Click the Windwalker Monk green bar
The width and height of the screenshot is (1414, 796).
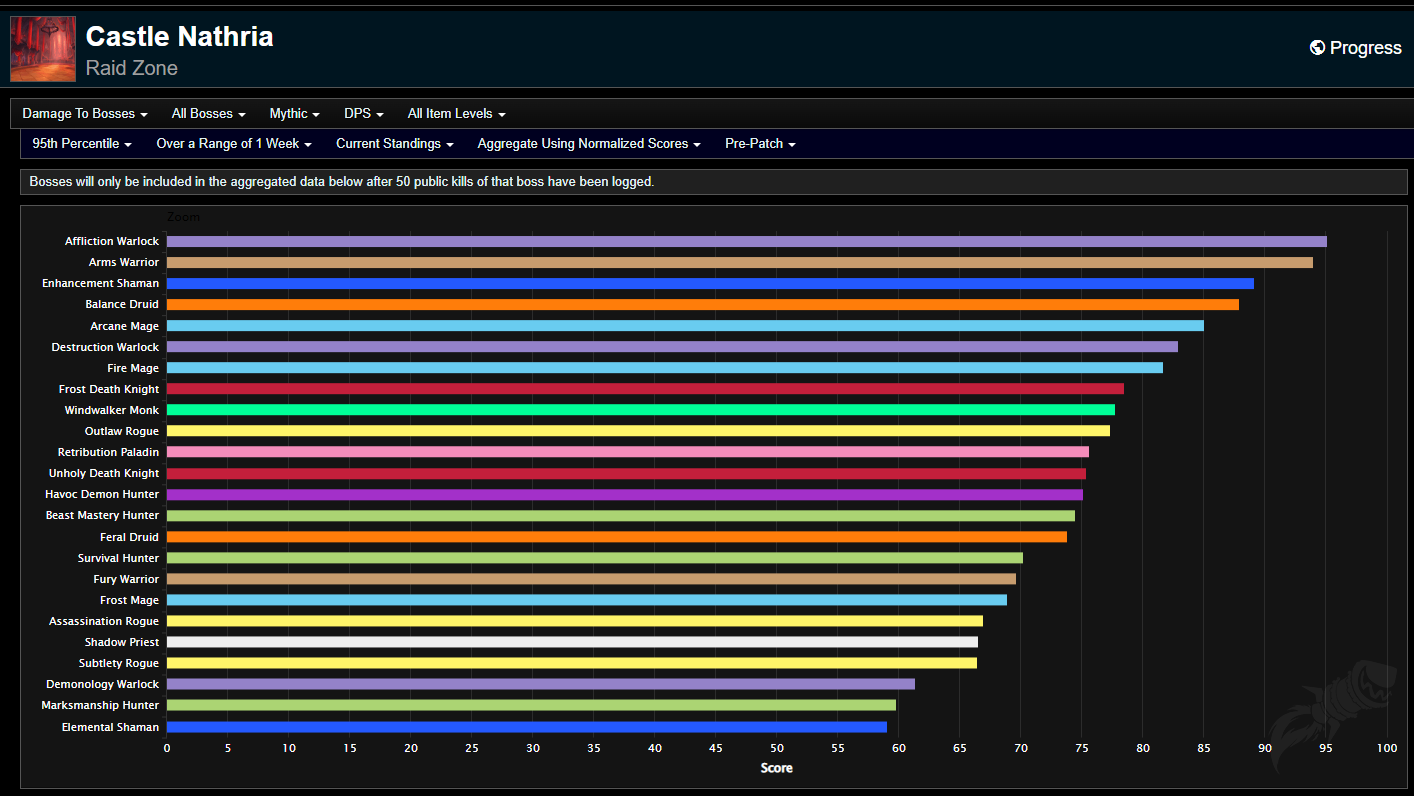pos(641,410)
